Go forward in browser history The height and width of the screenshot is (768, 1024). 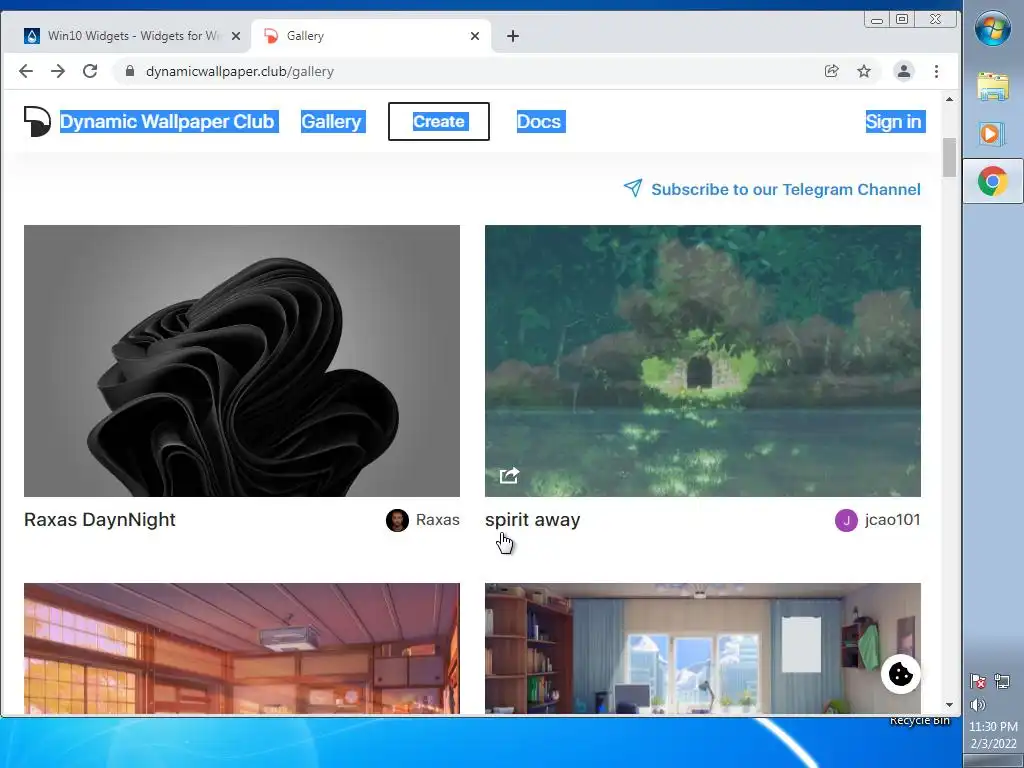tap(57, 71)
